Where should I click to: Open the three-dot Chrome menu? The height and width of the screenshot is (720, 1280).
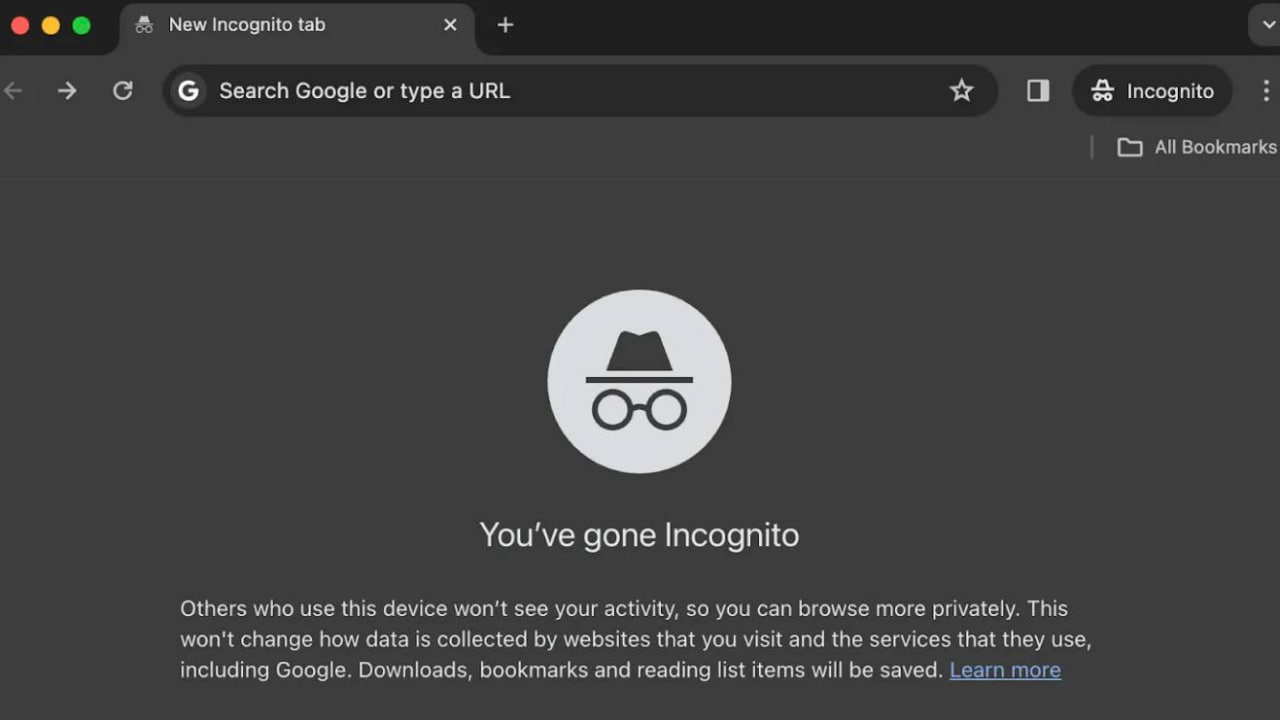coord(1266,91)
